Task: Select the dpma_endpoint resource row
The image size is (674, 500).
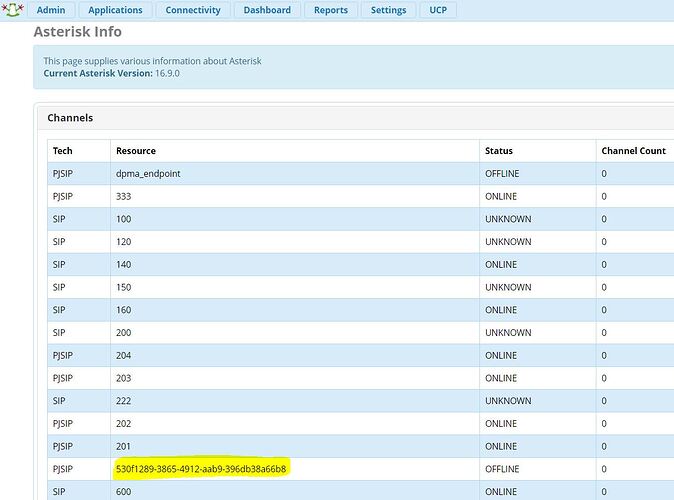Action: [148, 174]
